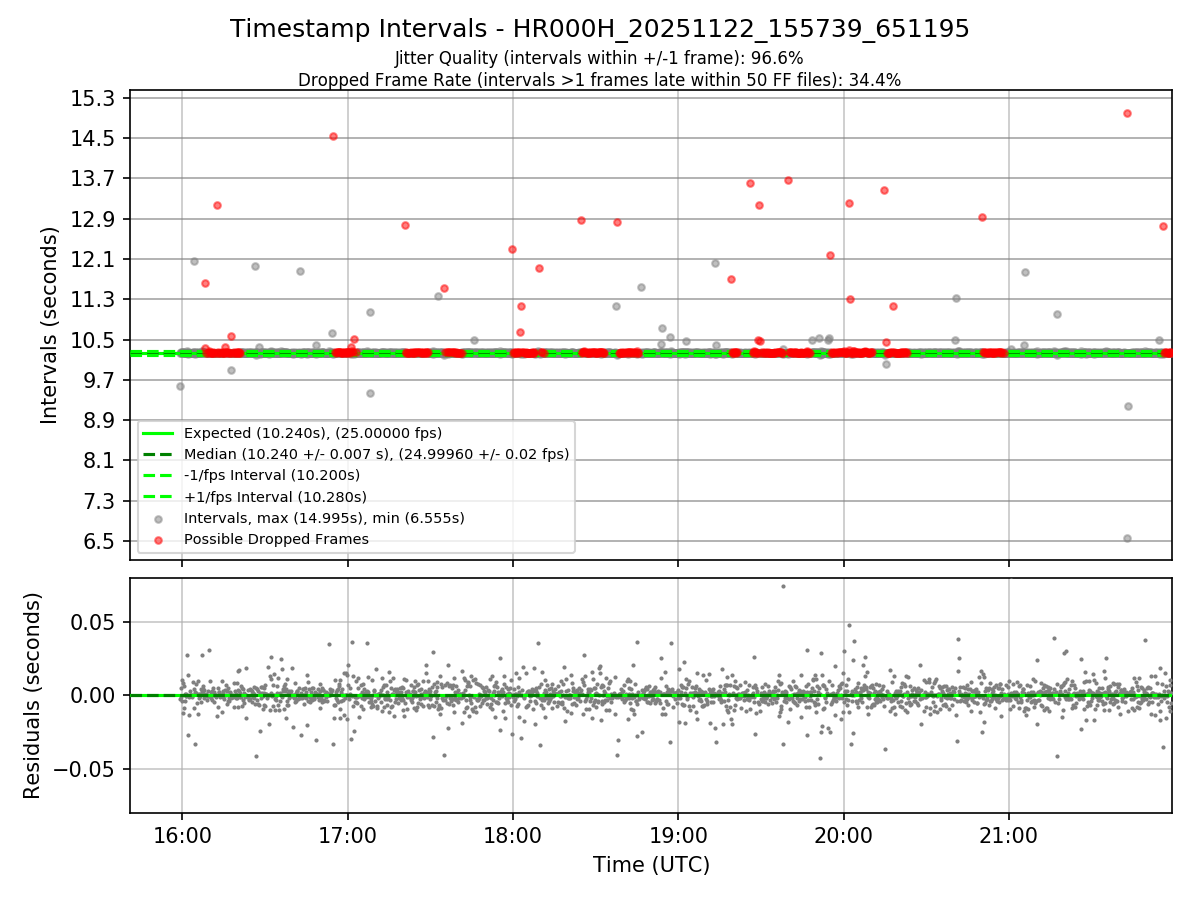Image resolution: width=1200 pixels, height=900 pixels.
Task: Select legend entry '-1/fps Interval (10.200s)'
Action: point(272,475)
